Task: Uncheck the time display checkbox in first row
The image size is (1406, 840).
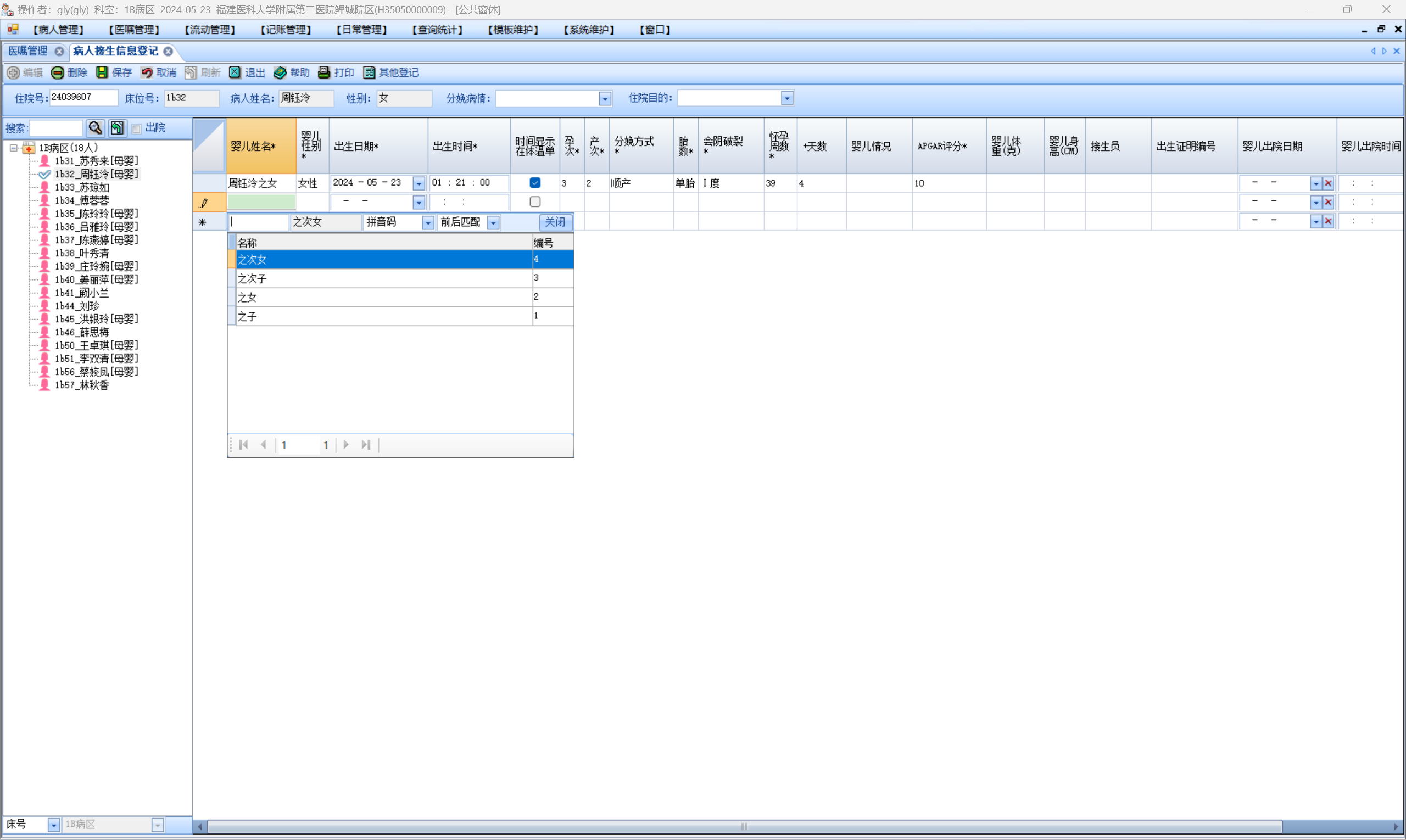Action: [534, 183]
